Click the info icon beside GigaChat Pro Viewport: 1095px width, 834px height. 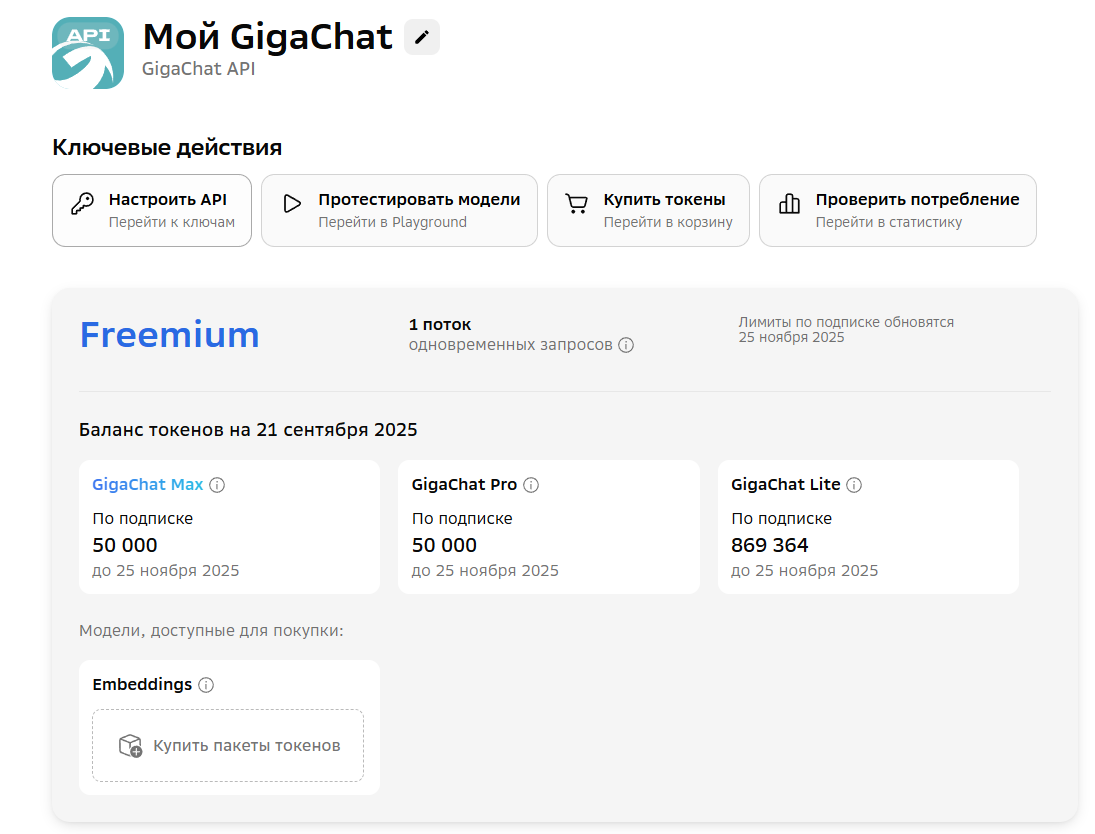pos(531,484)
